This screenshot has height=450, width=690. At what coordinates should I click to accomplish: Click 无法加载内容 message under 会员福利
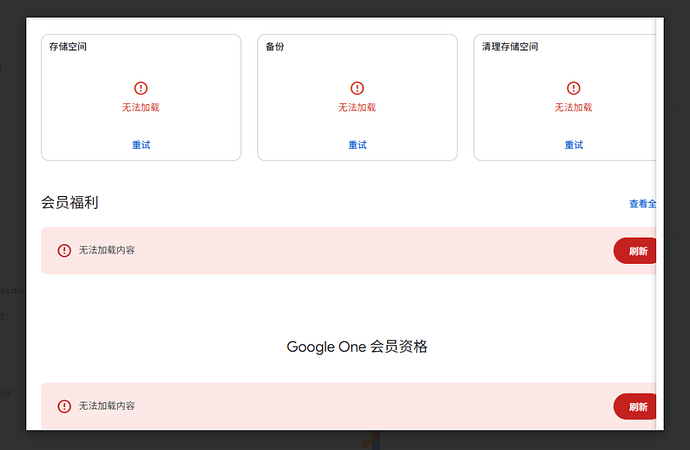click(107, 250)
